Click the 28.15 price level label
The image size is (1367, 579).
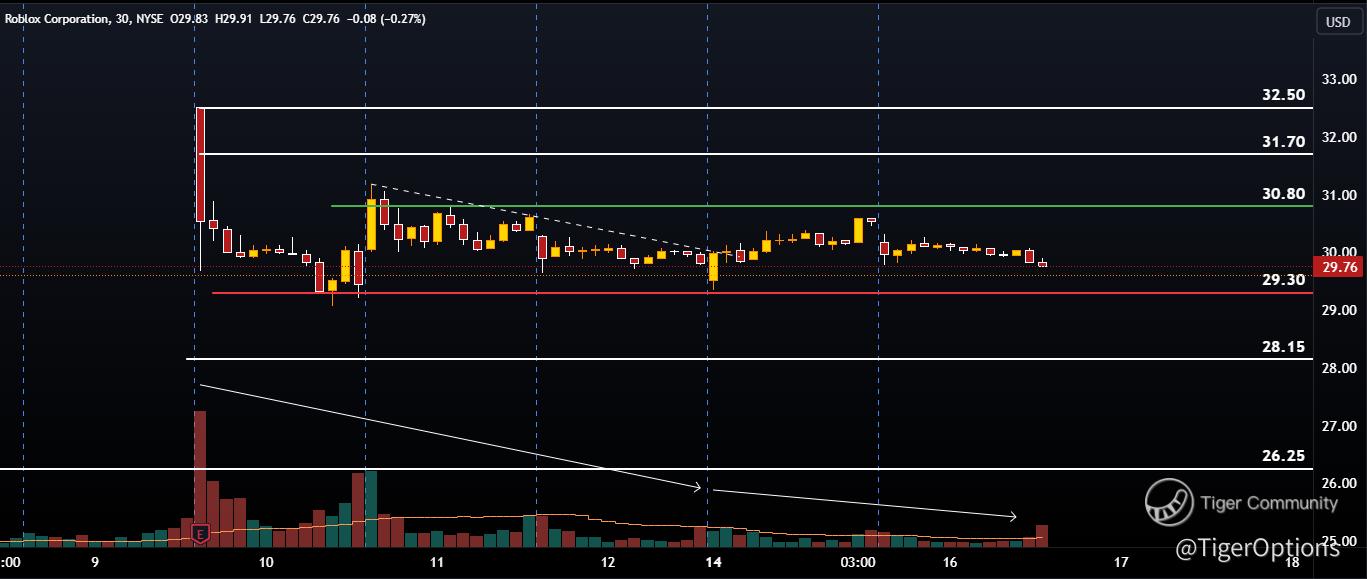point(1283,347)
